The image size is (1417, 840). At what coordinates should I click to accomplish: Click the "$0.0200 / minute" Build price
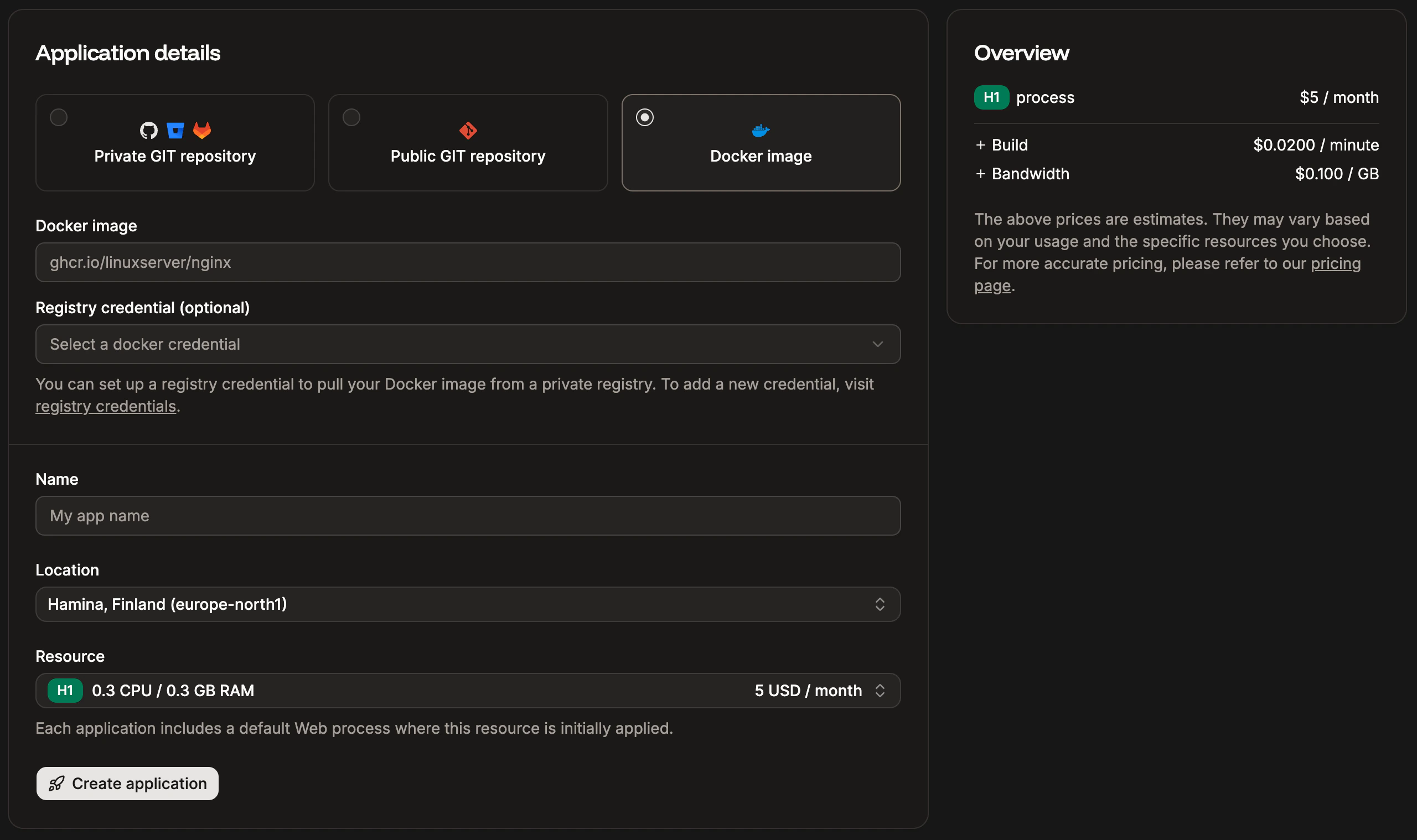coord(1316,145)
